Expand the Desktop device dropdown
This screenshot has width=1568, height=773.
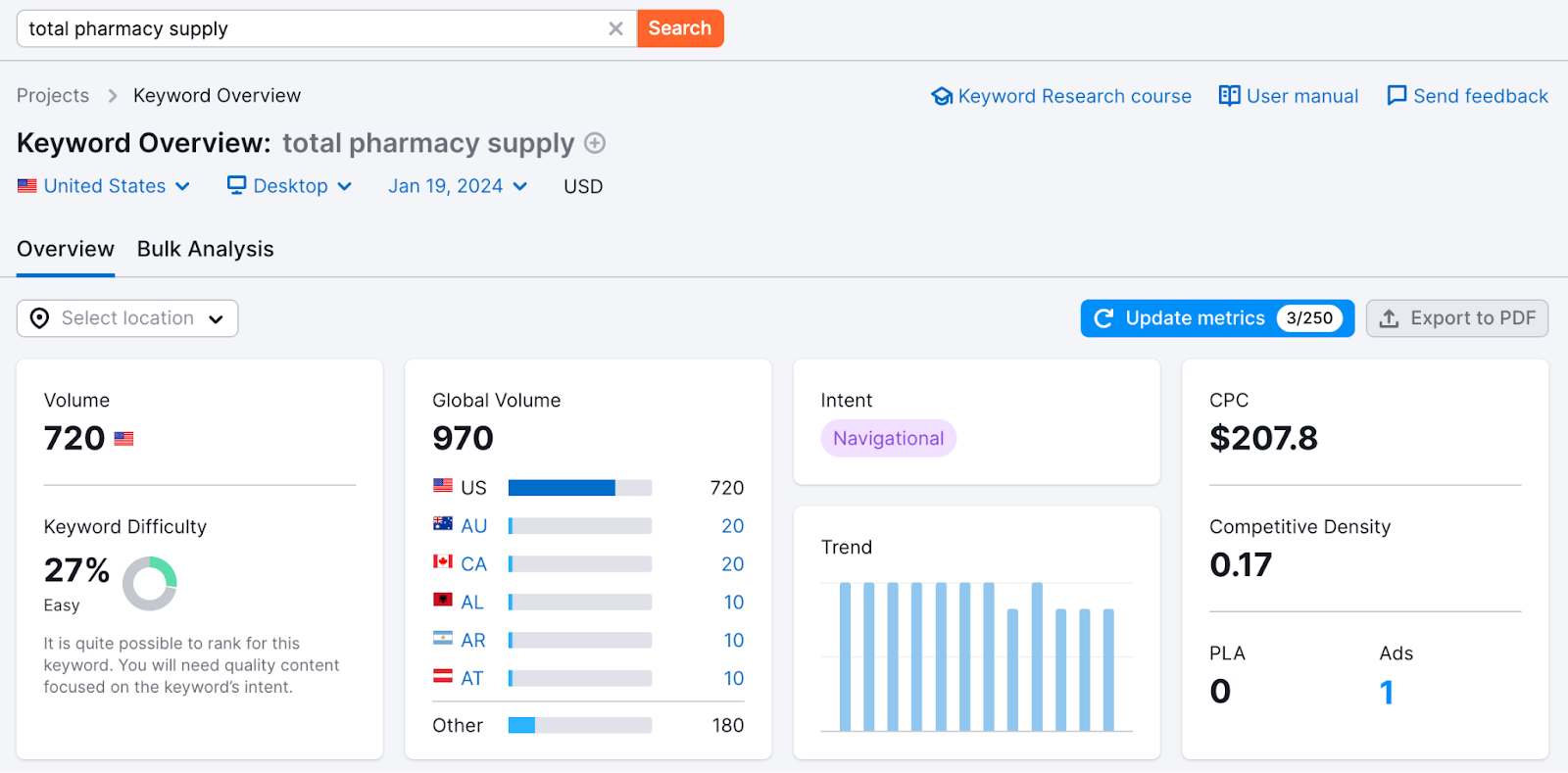289,186
